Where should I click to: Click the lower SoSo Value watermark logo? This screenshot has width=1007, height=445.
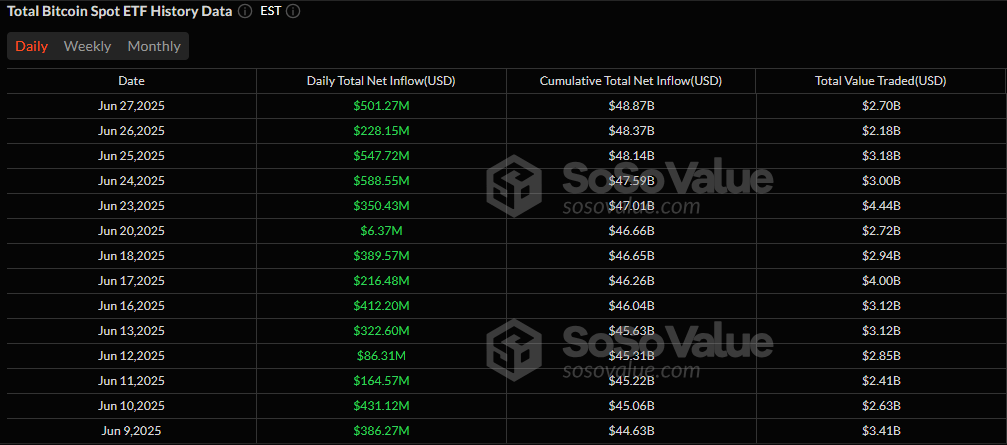pos(514,347)
